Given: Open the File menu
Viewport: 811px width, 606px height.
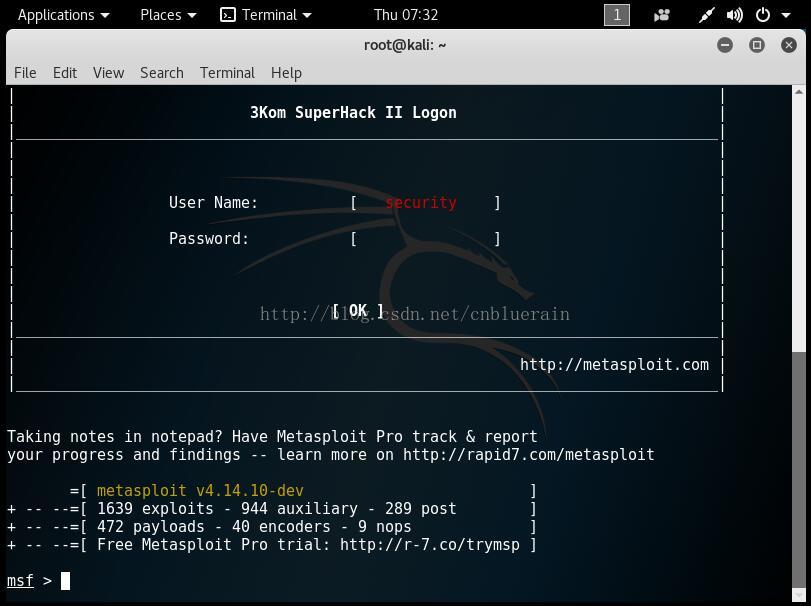Looking at the screenshot, I should pos(25,73).
